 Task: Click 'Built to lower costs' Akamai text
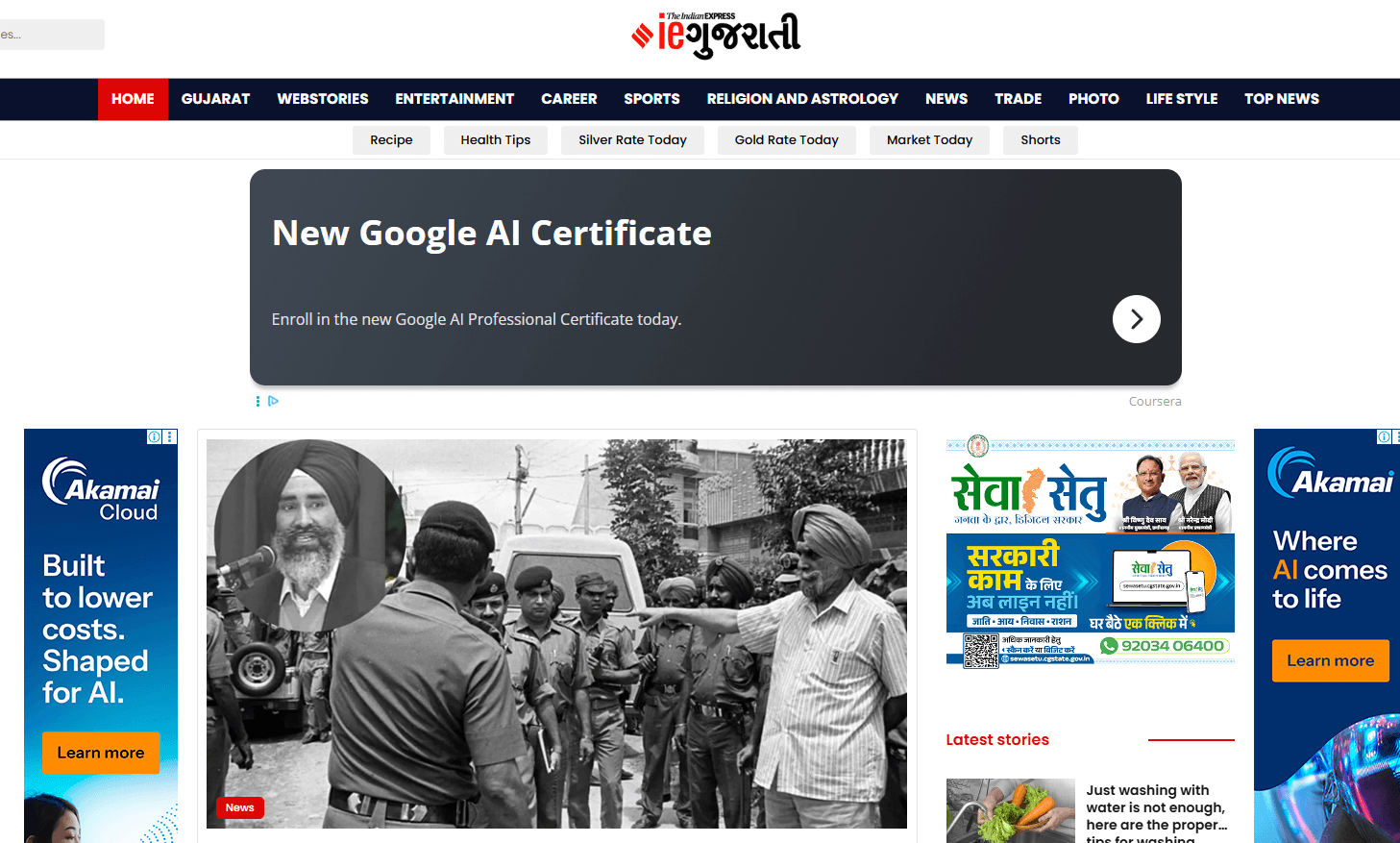(97, 629)
